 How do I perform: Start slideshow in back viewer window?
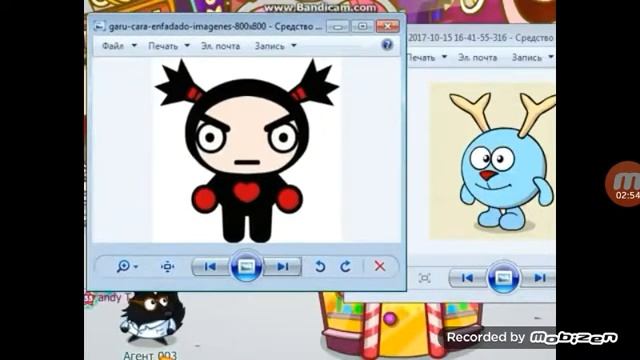coord(503,278)
